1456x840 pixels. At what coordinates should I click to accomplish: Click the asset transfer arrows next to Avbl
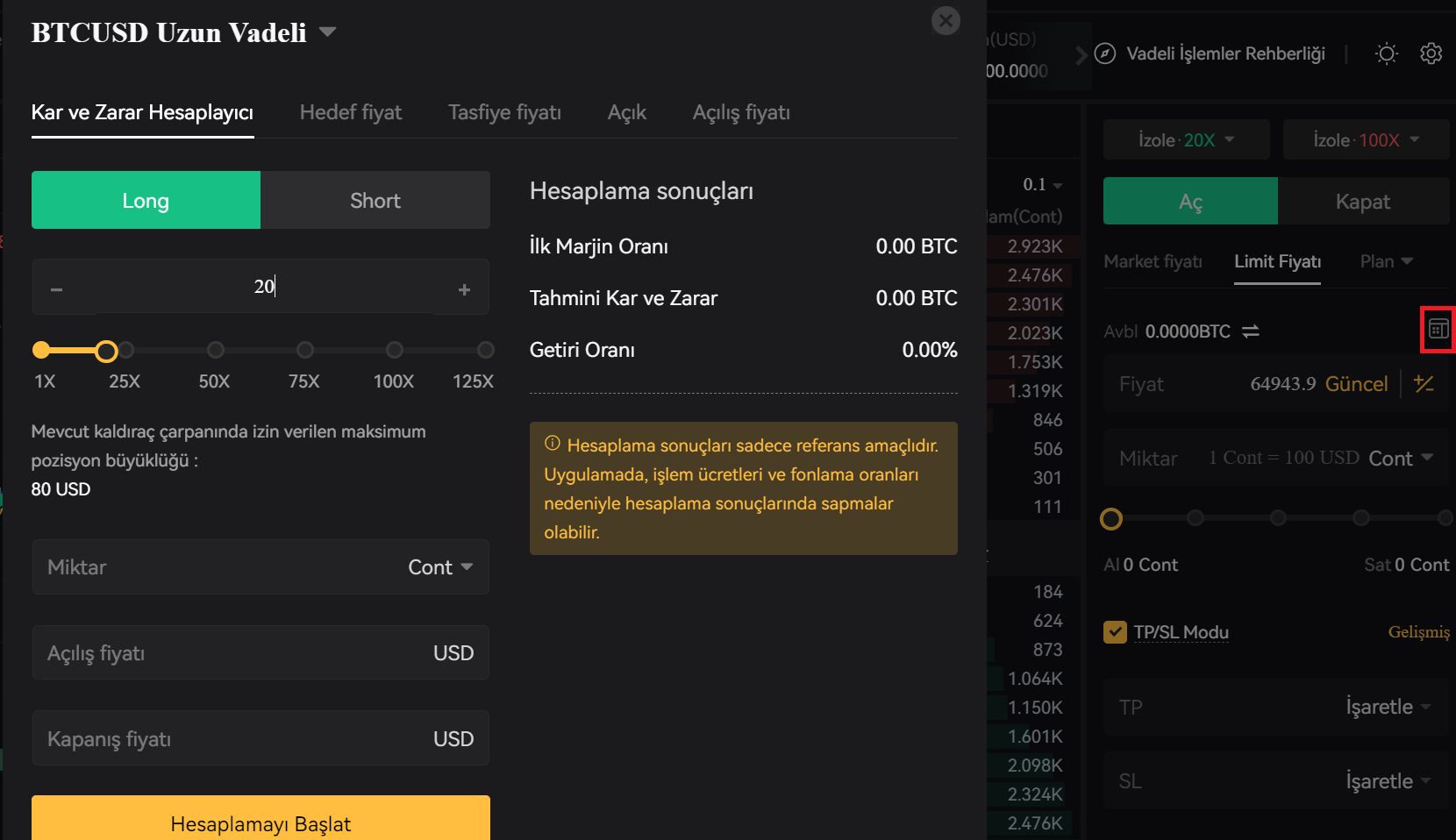tap(1251, 331)
